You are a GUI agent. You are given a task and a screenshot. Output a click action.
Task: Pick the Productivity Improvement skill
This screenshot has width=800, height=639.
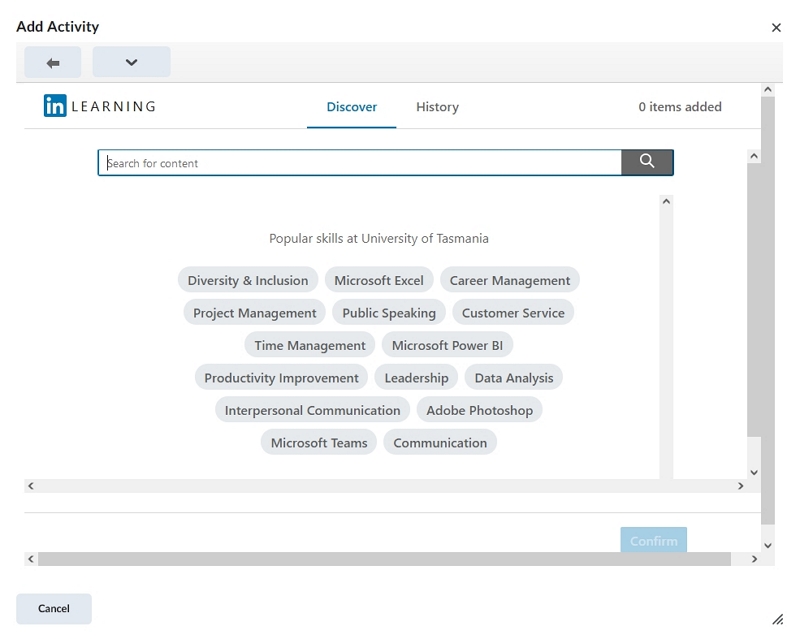(x=281, y=378)
